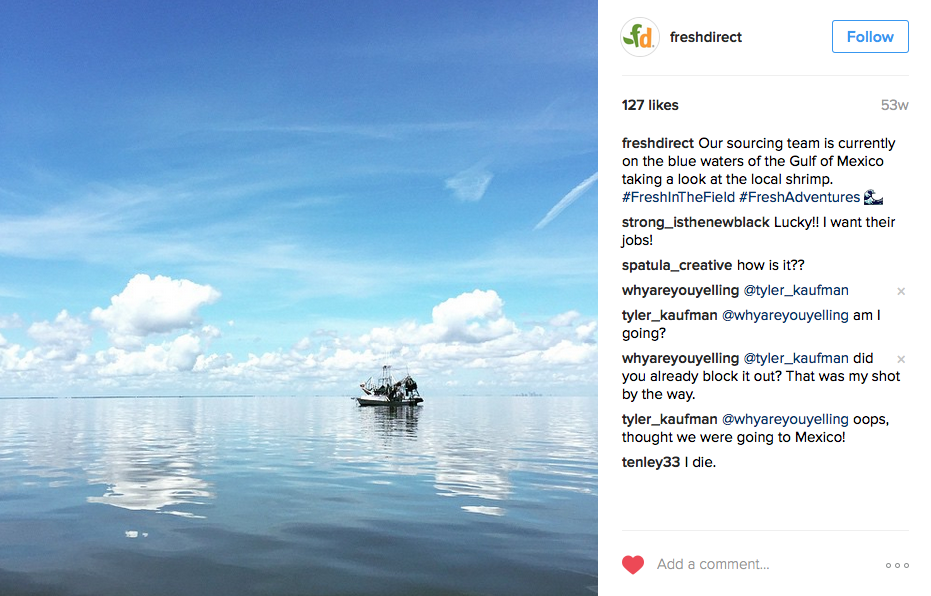Image resolution: width=931 pixels, height=596 pixels.
Task: Open freshdirect profile from the header username
Action: pyautogui.click(x=706, y=37)
